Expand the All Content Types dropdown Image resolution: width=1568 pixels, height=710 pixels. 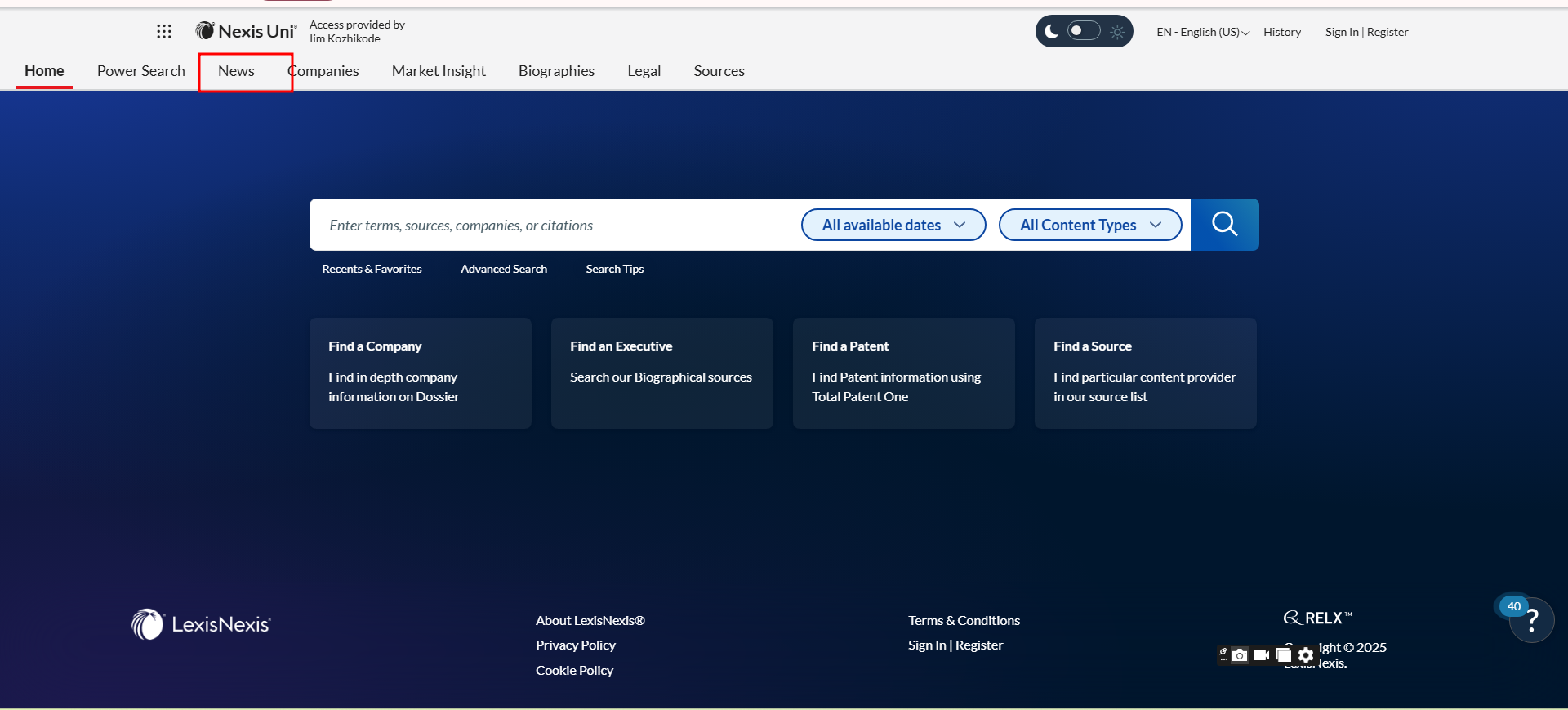tap(1089, 225)
